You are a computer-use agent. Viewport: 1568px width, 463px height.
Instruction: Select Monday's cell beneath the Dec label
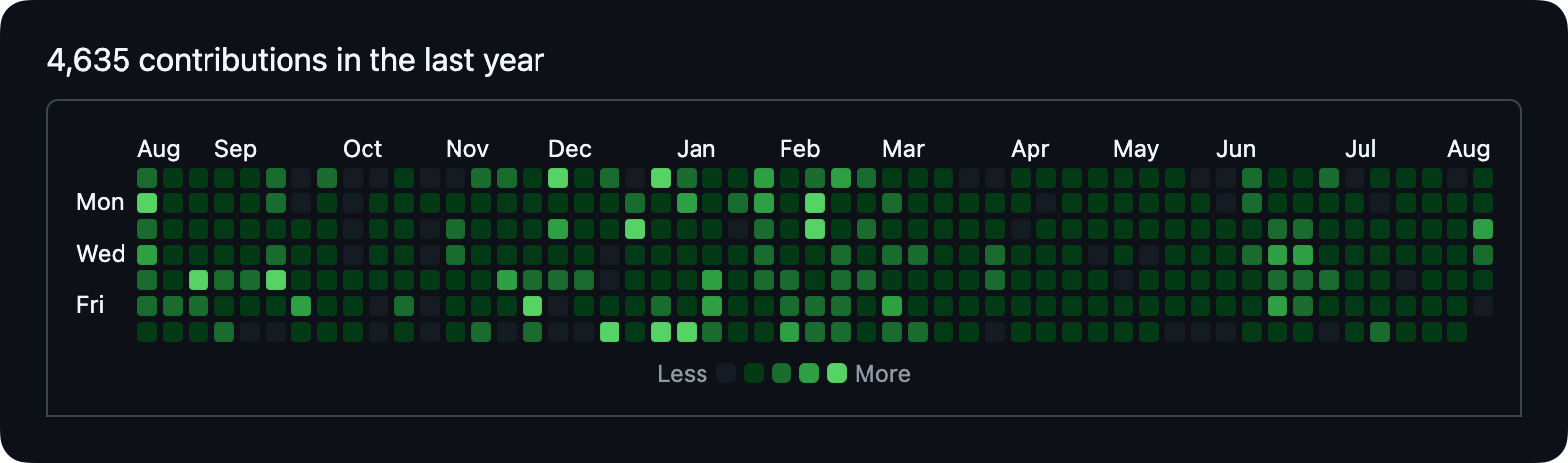558,203
